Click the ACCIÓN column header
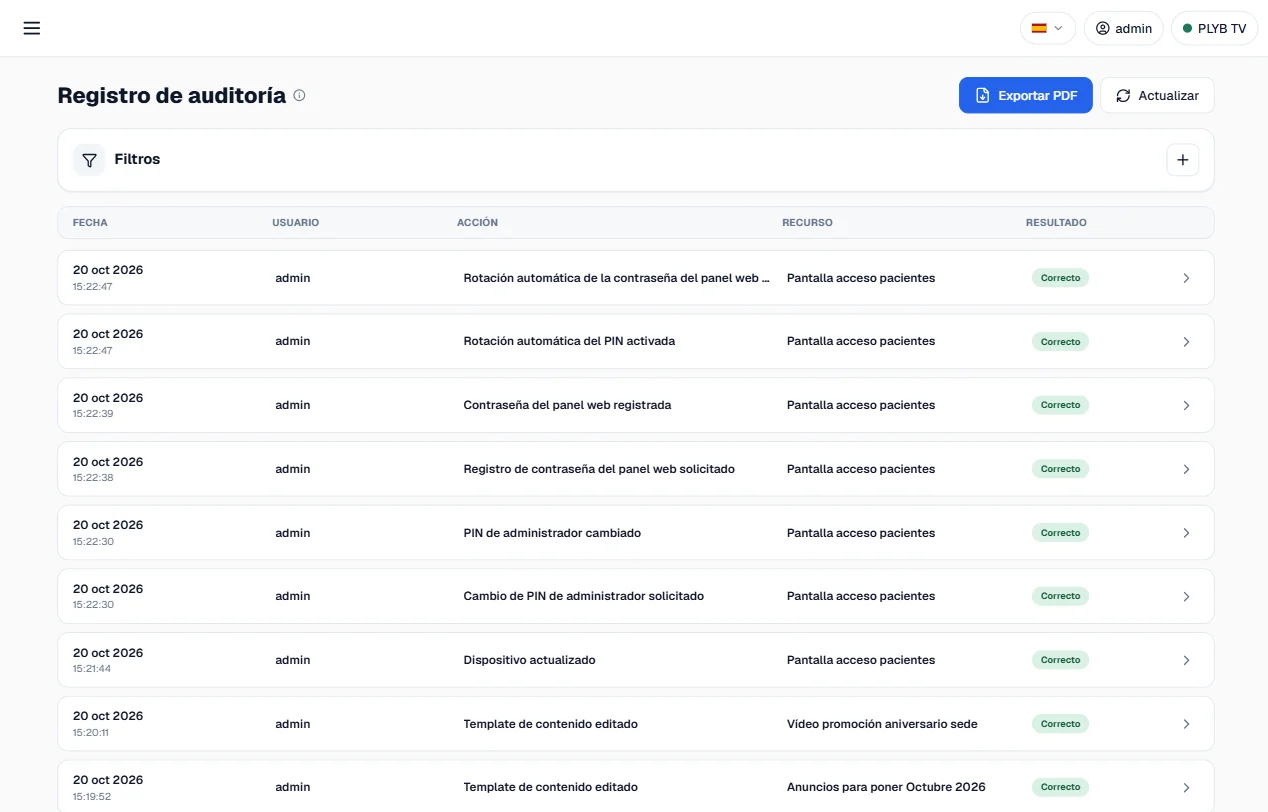This screenshot has height=812, width=1268. pyautogui.click(x=477, y=223)
